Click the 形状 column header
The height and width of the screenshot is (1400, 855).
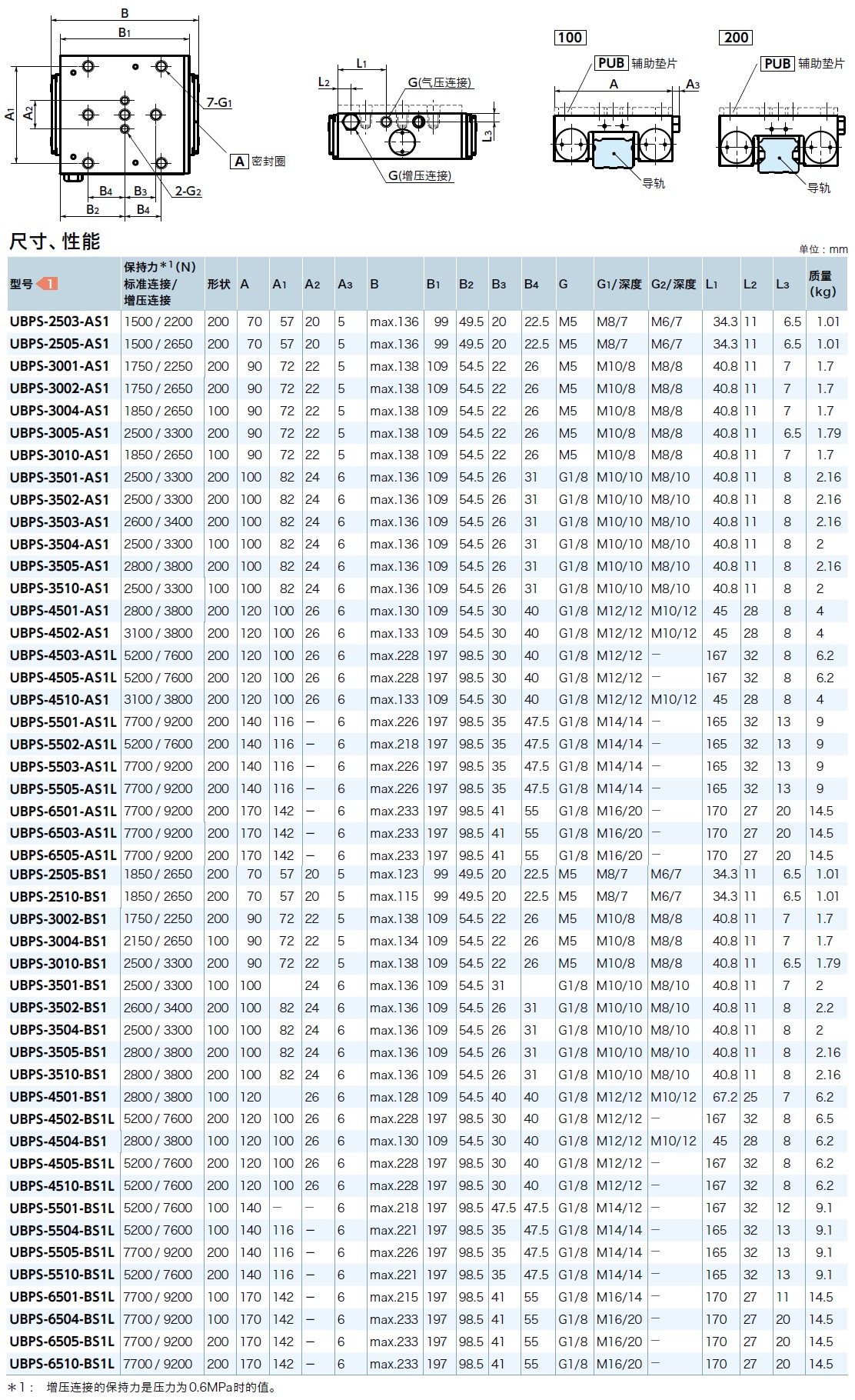point(218,284)
